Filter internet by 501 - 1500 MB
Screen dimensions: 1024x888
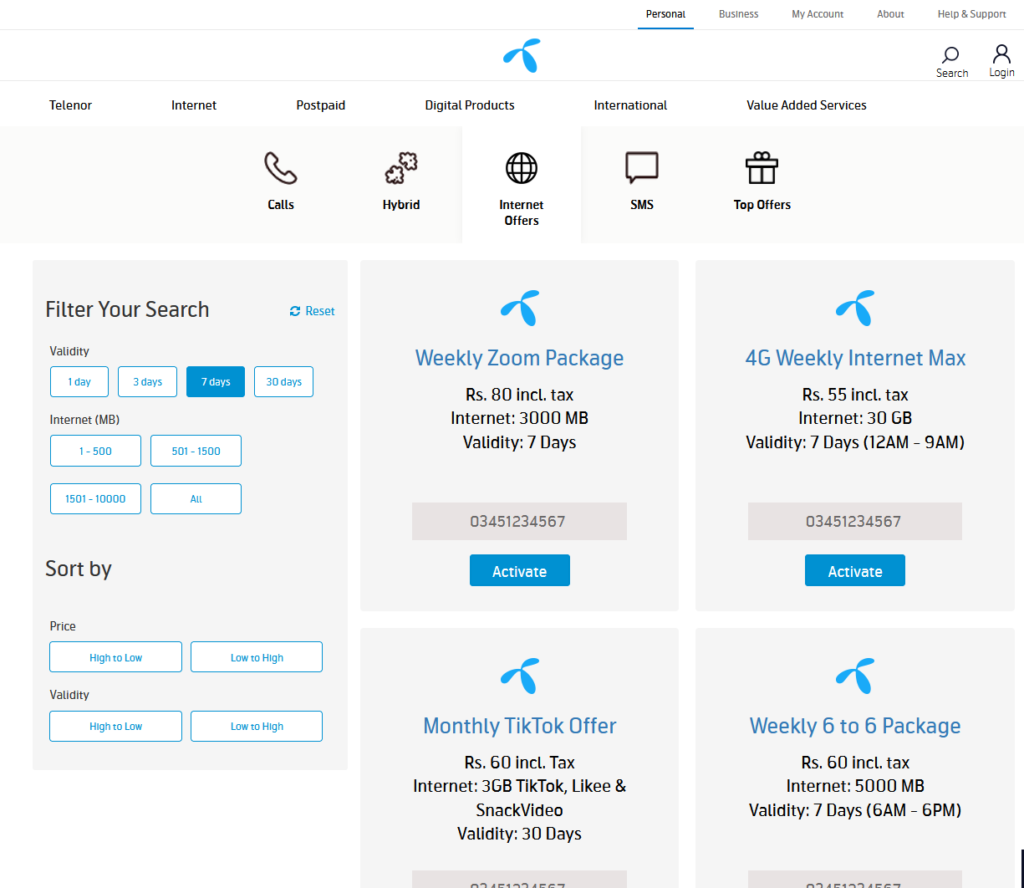pyautogui.click(x=196, y=451)
